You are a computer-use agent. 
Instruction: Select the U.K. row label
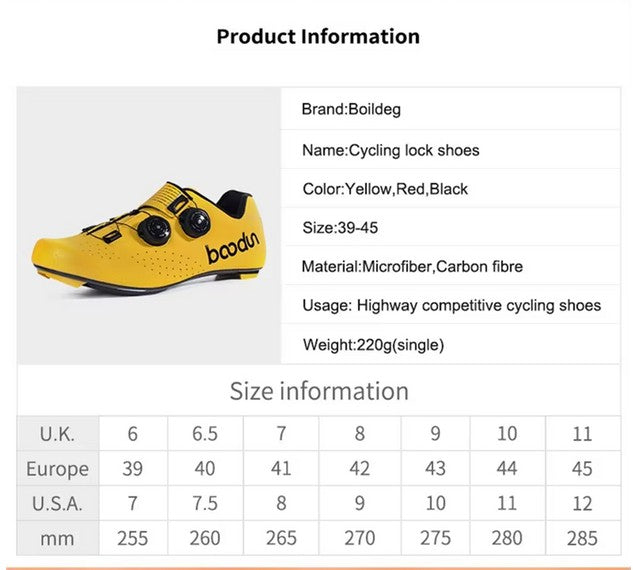click(x=57, y=434)
